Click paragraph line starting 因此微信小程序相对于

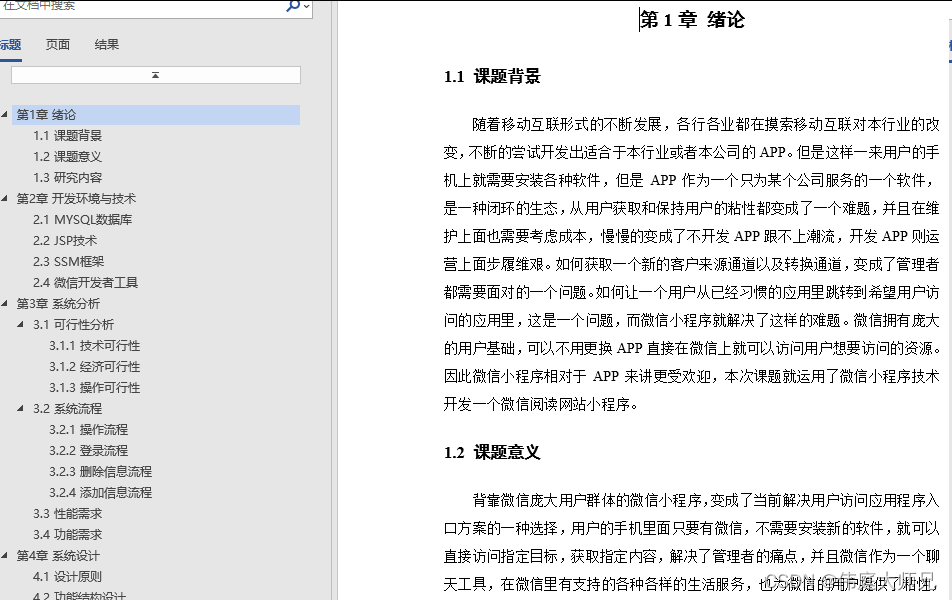(x=692, y=377)
